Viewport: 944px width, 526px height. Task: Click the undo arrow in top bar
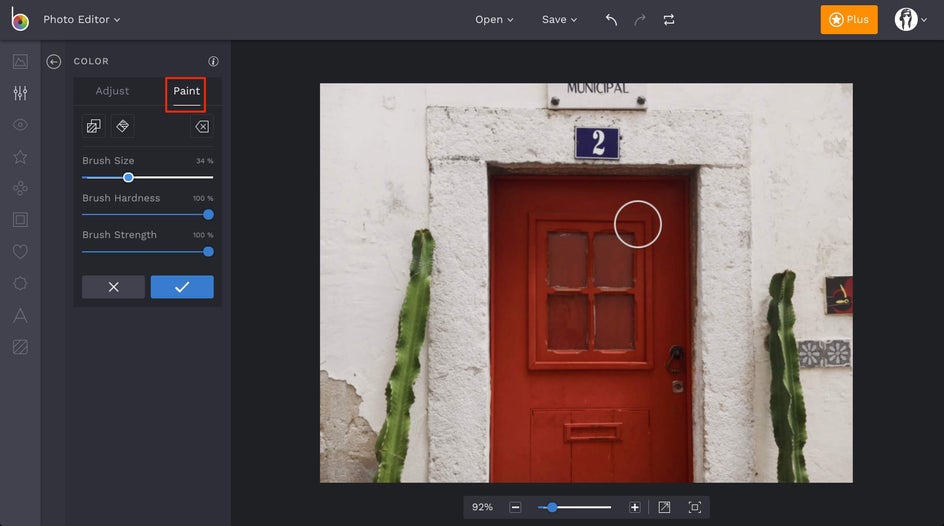pos(611,20)
